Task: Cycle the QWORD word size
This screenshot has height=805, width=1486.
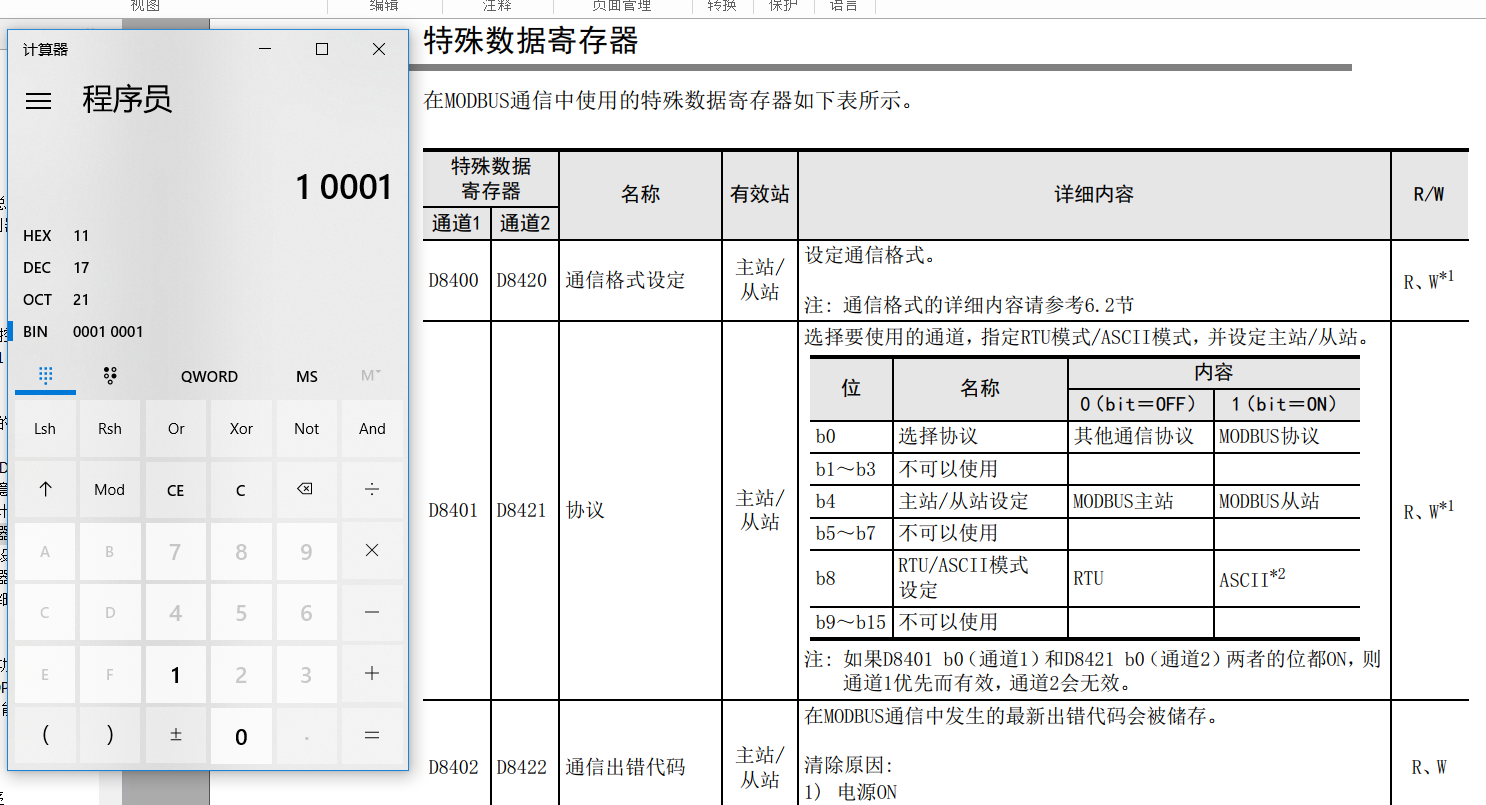Action: pyautogui.click(x=209, y=376)
